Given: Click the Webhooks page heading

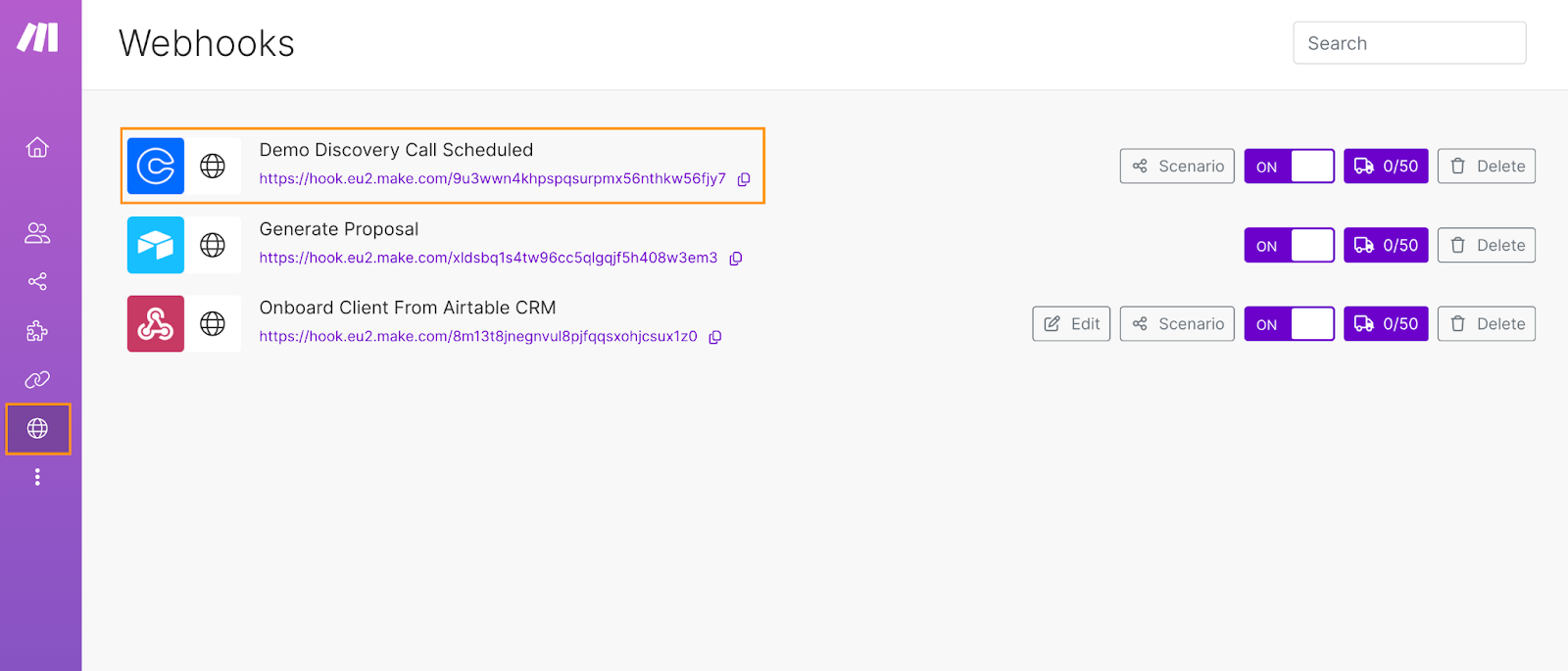Looking at the screenshot, I should (x=207, y=43).
